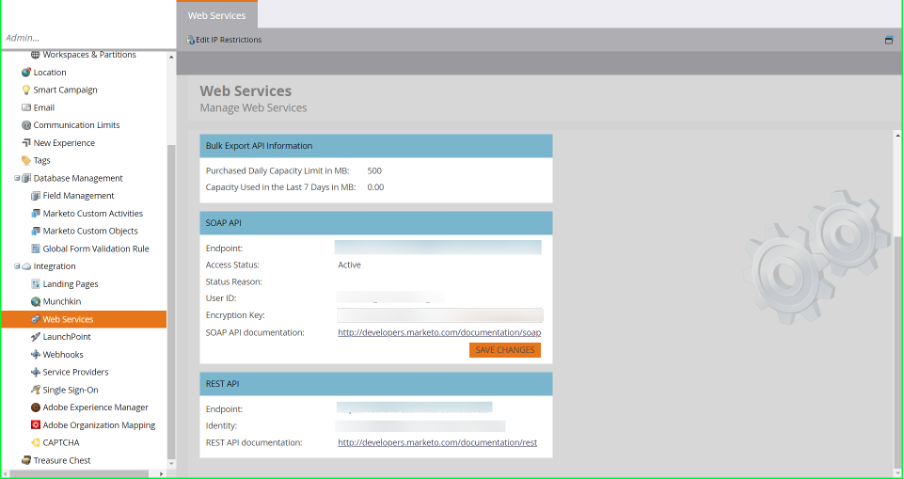Click the Landing Pages icon
This screenshot has height=479, width=904.
point(35,284)
